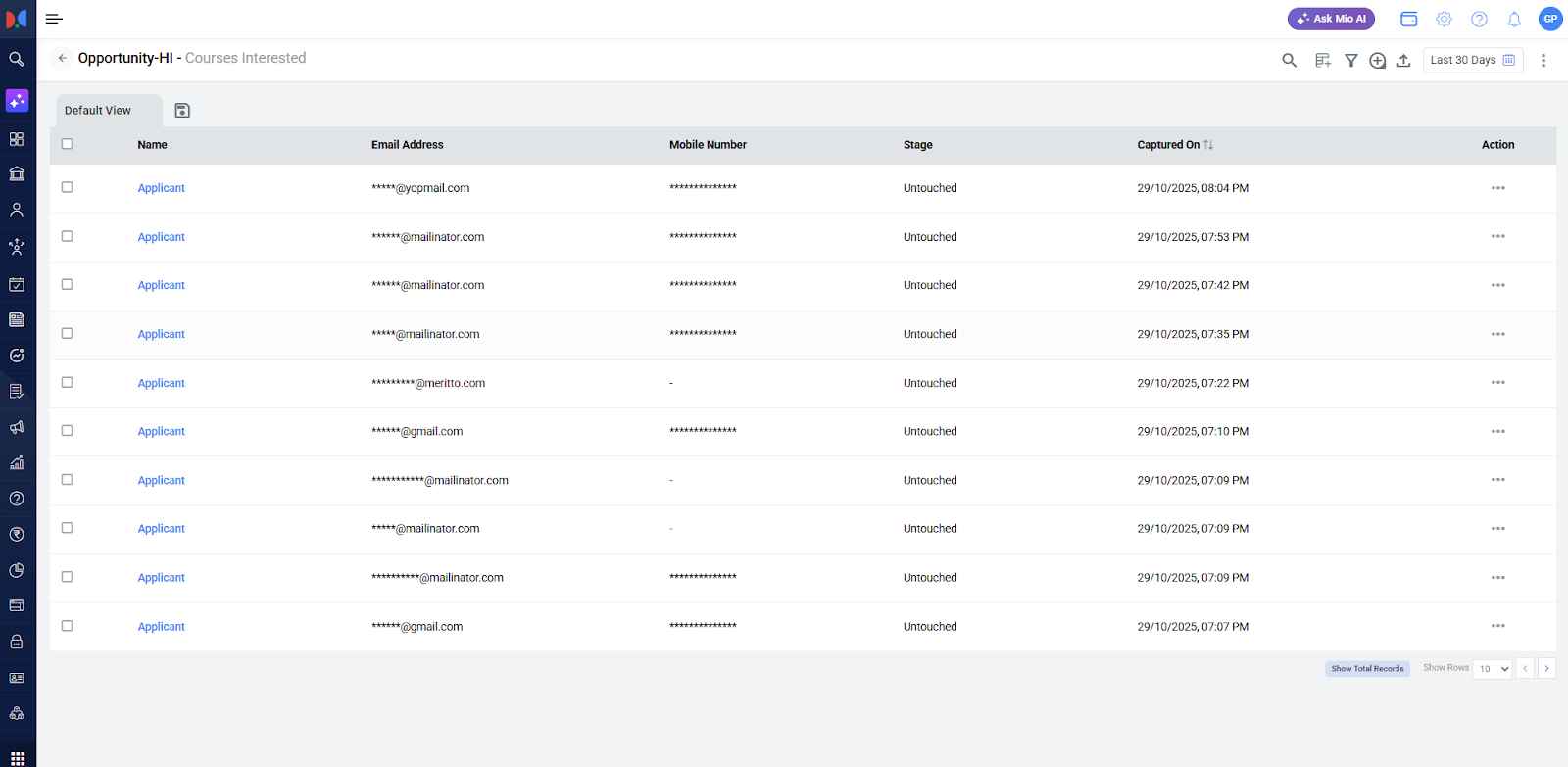The image size is (1568, 767).
Task: Select the Default View tab
Action: [98, 111]
